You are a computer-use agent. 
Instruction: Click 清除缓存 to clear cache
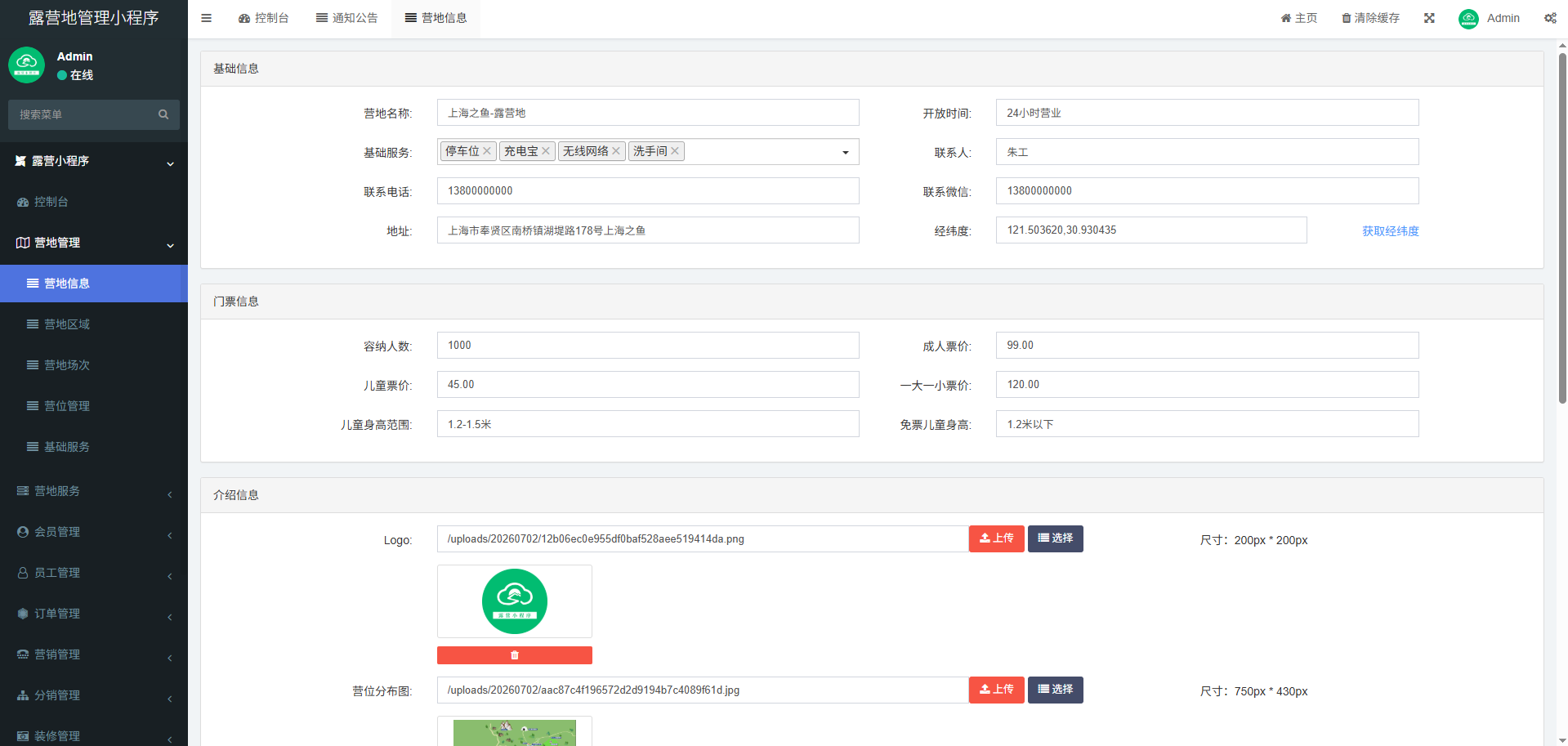click(x=1370, y=18)
